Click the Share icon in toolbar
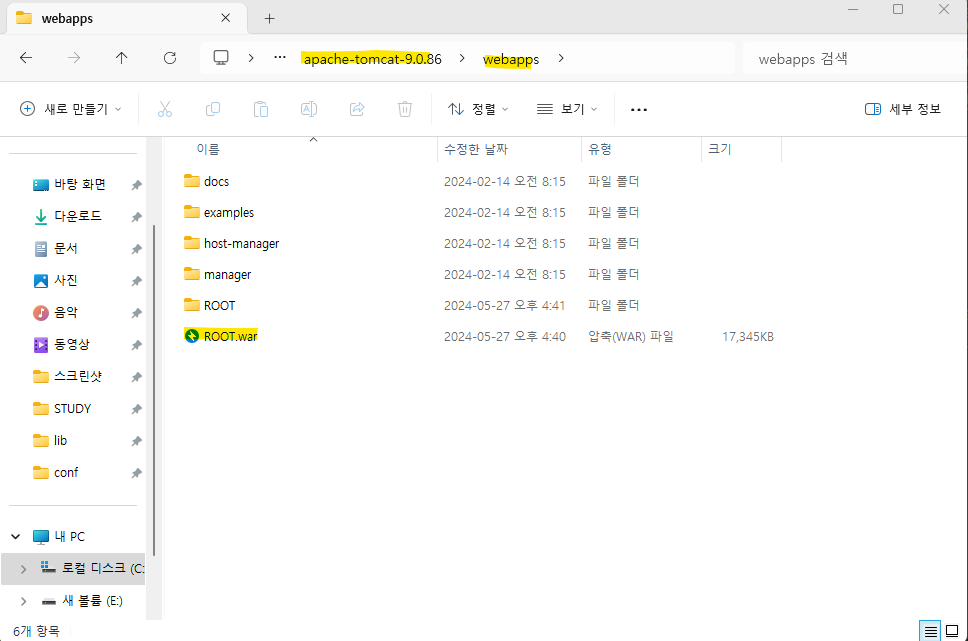The image size is (968, 641). [x=357, y=109]
